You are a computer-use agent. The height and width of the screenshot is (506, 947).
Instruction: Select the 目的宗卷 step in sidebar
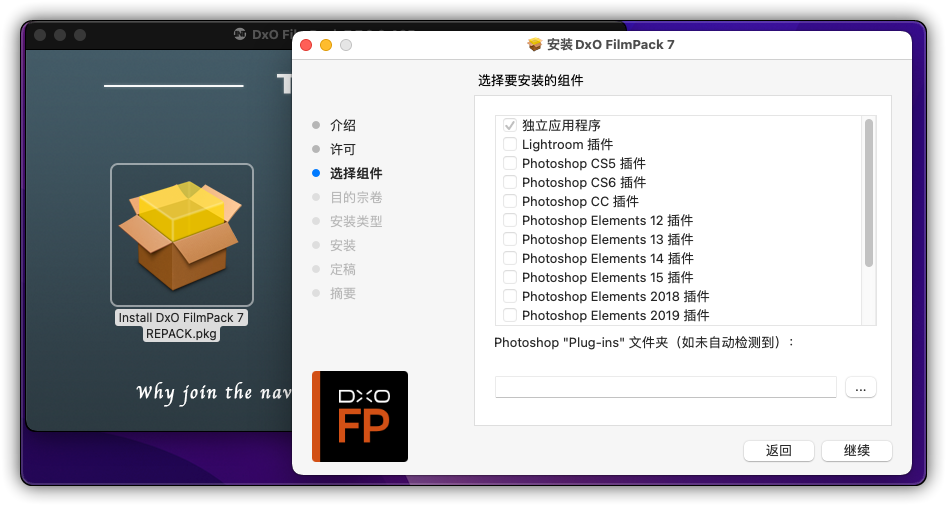point(356,197)
